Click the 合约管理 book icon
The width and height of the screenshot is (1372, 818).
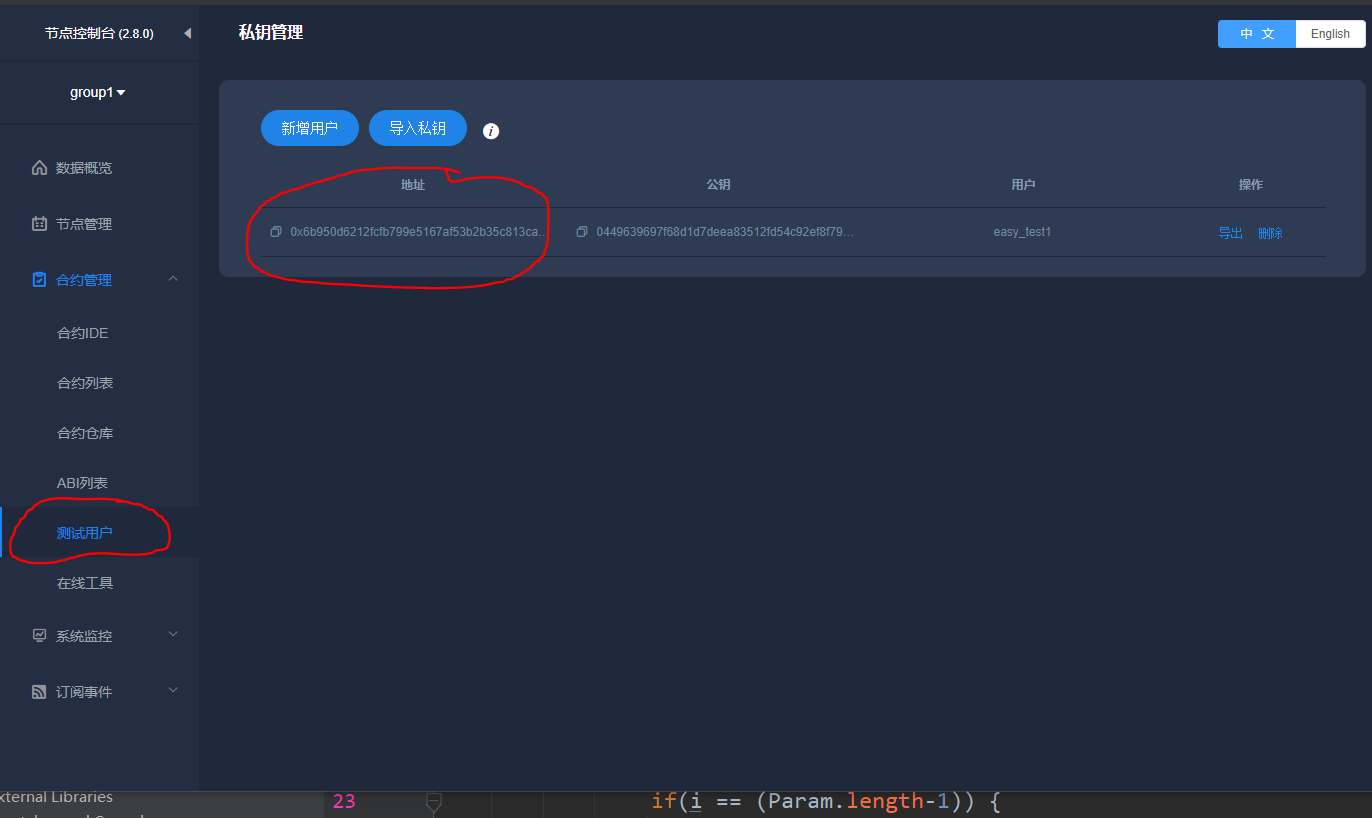pyautogui.click(x=39, y=279)
